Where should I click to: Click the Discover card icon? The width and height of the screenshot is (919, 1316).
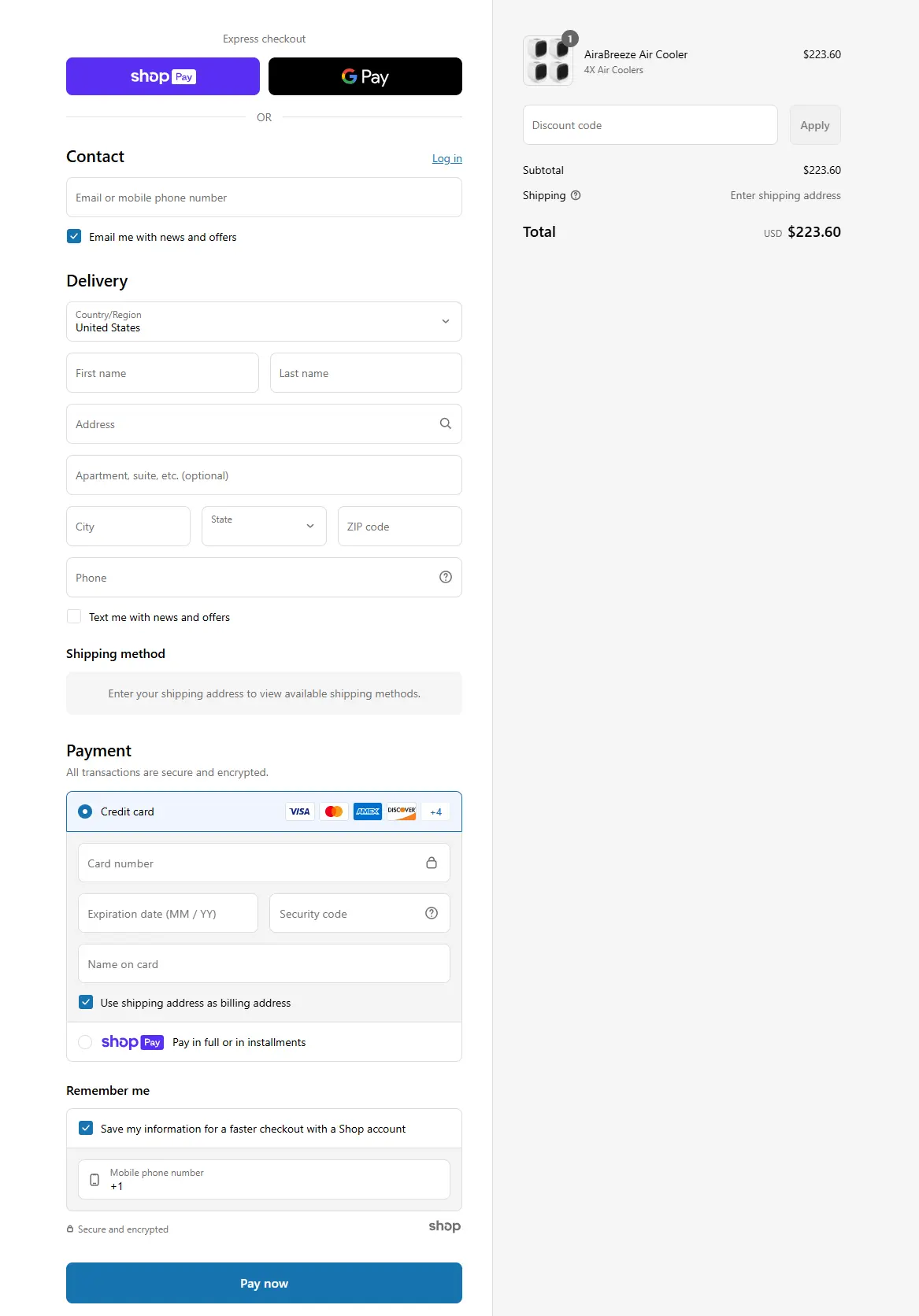[x=402, y=811]
